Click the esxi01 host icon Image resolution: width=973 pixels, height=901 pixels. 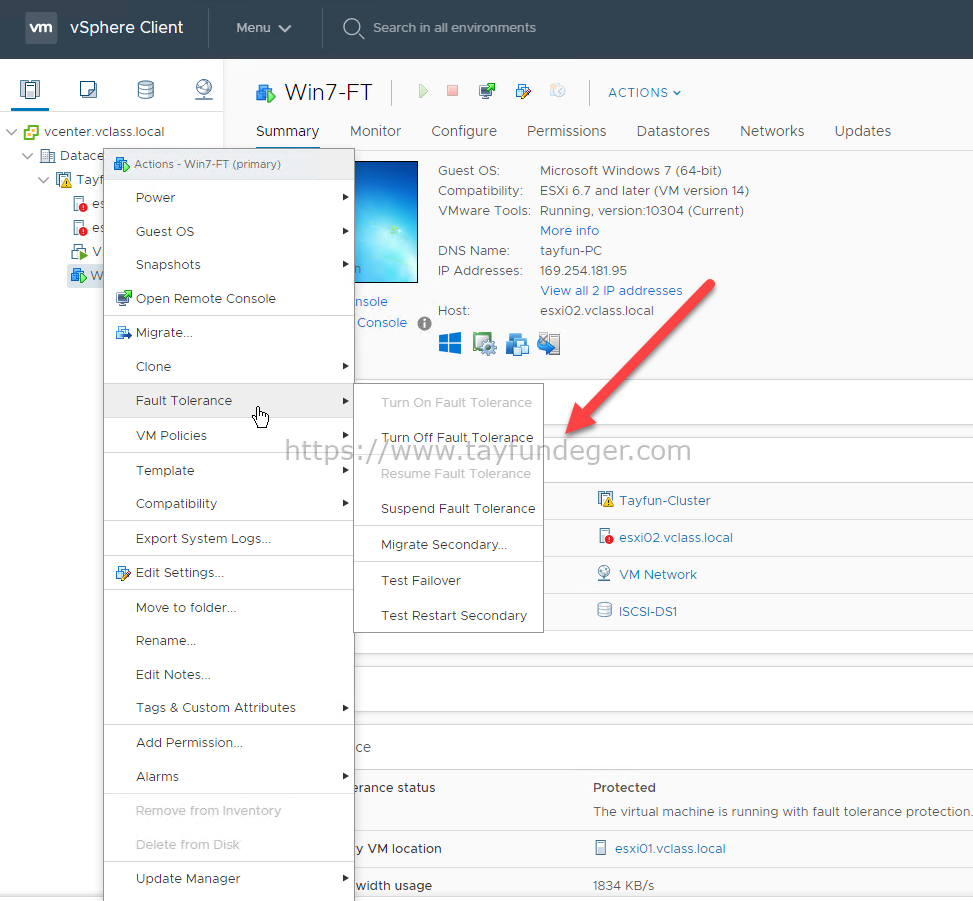601,848
